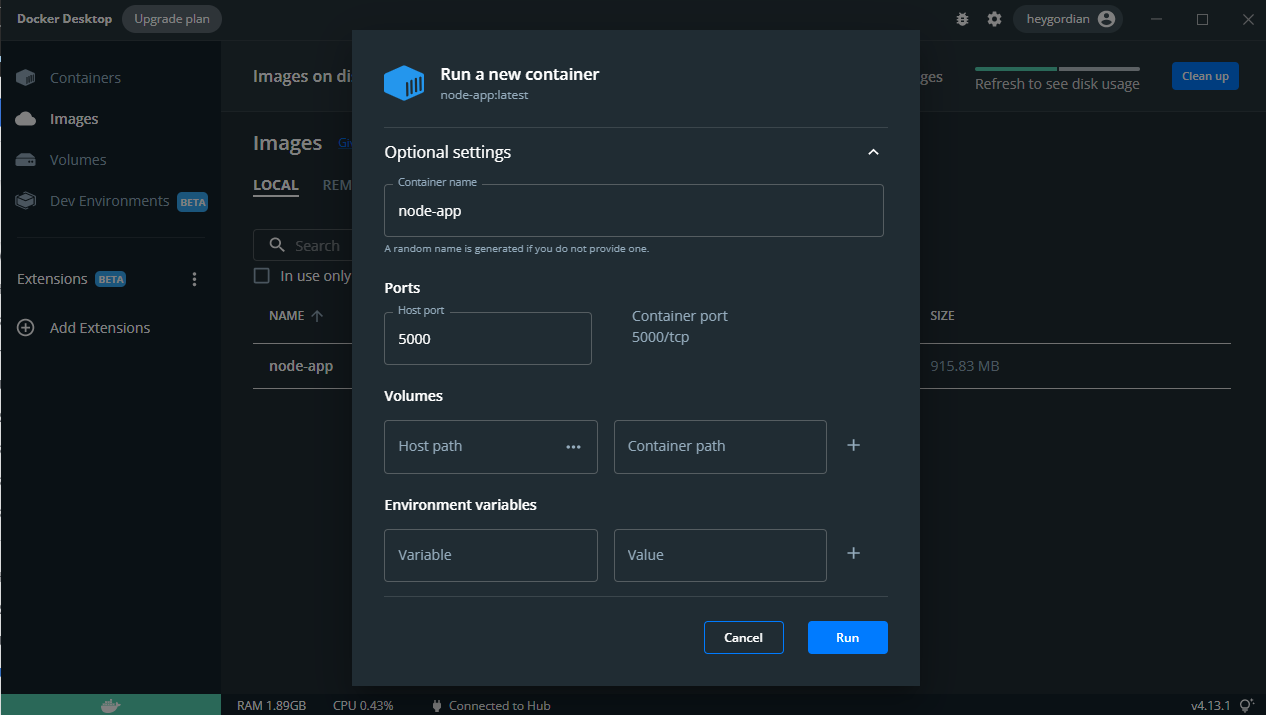This screenshot has height=715, width=1266.
Task: Open the Volumes section
Action: tap(78, 160)
